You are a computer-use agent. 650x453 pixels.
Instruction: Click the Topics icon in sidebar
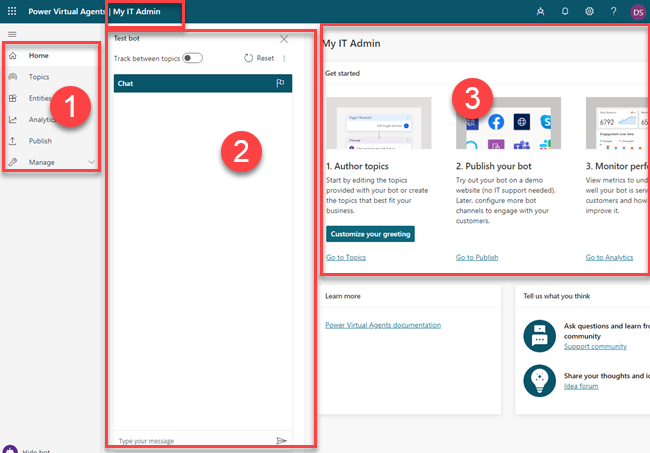click(x=13, y=77)
